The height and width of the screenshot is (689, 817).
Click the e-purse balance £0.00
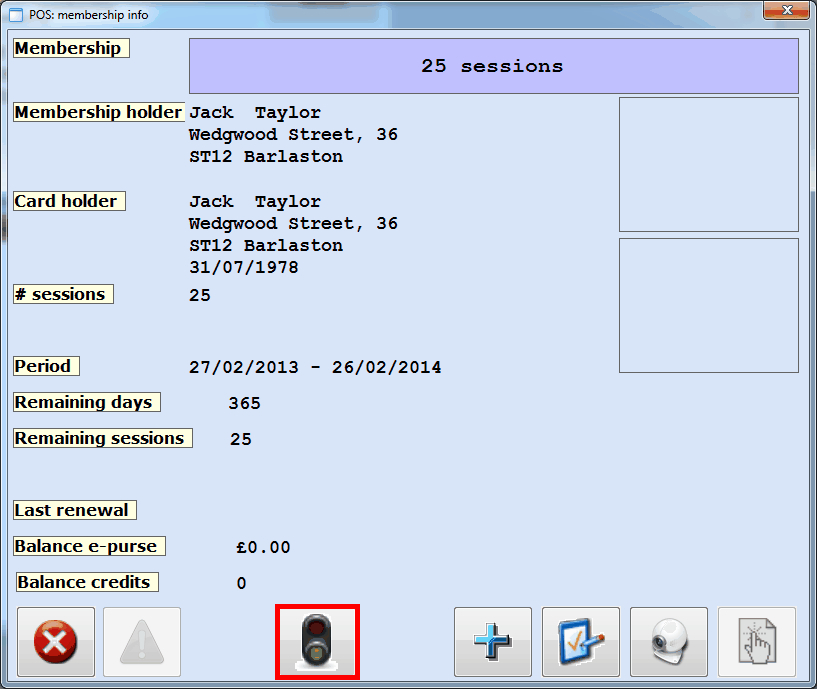263,547
